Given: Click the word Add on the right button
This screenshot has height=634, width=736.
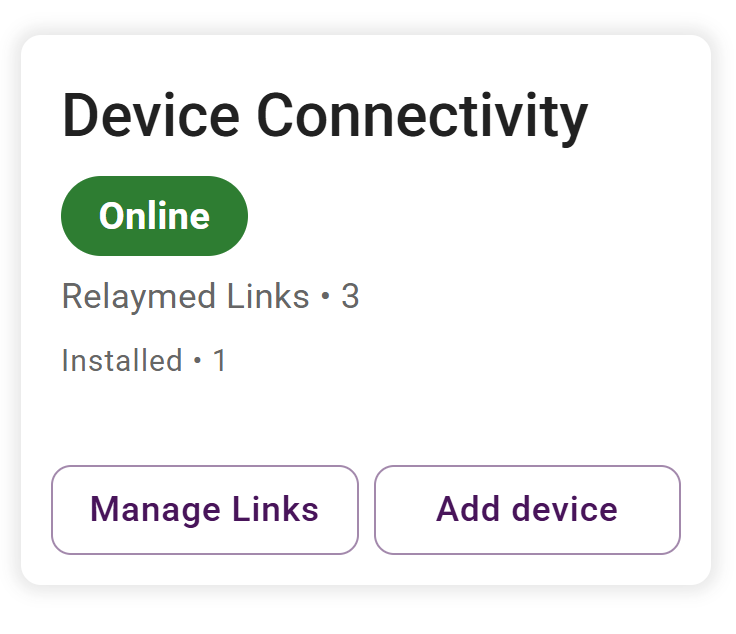Looking at the screenshot, I should pos(468,510).
